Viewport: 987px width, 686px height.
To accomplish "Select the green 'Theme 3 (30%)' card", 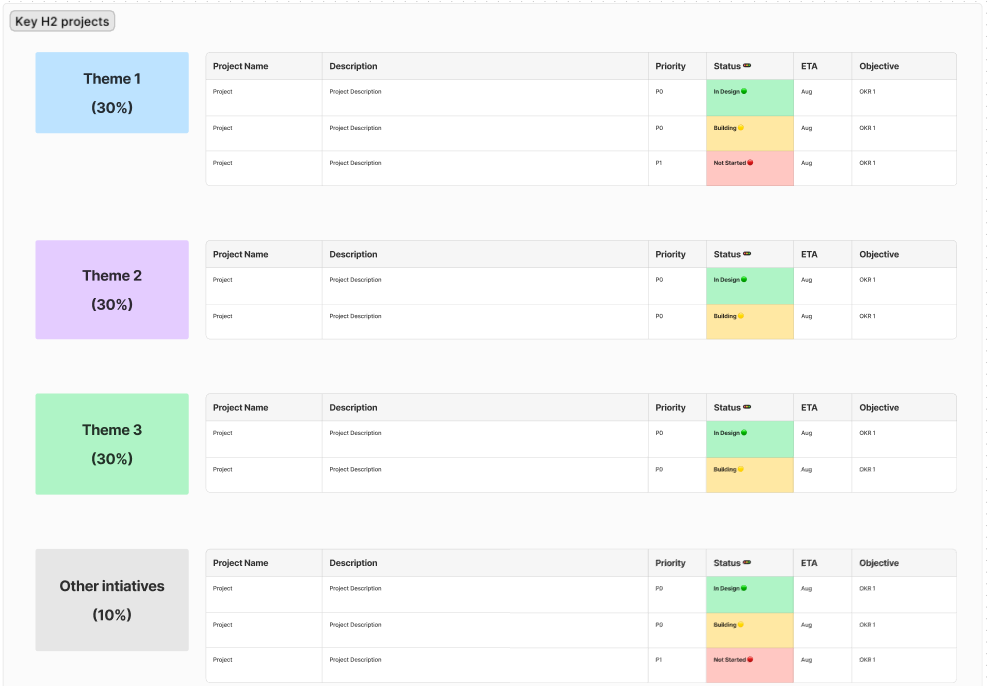I will coord(112,444).
